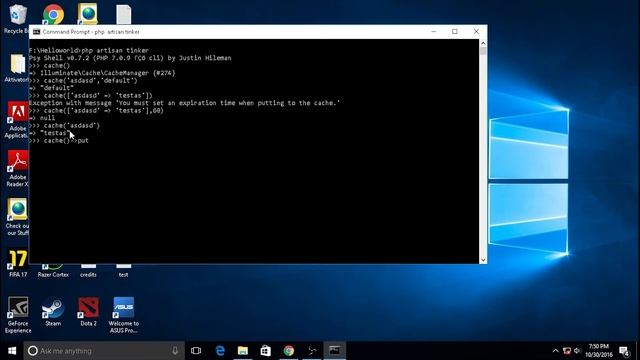Click the Cortana Ask me anything search box

pyautogui.click(x=104, y=351)
